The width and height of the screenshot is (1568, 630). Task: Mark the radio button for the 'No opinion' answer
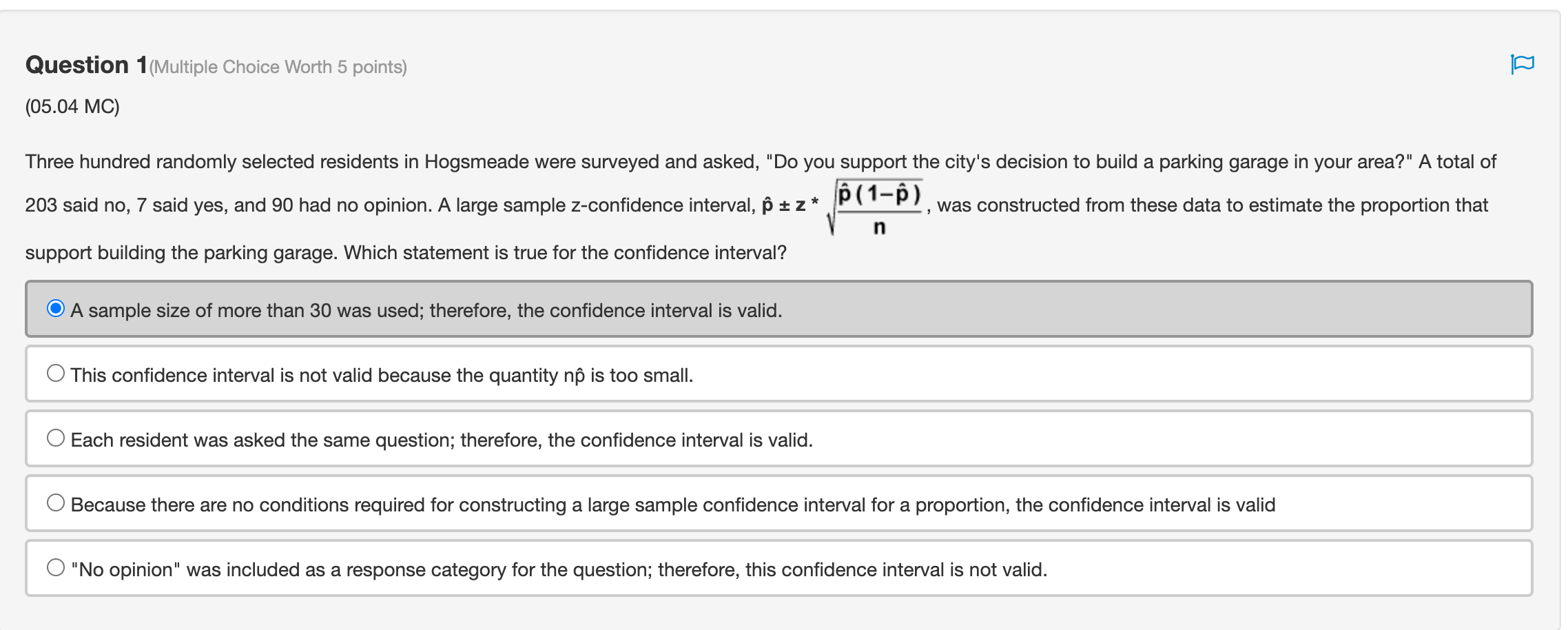pos(56,568)
